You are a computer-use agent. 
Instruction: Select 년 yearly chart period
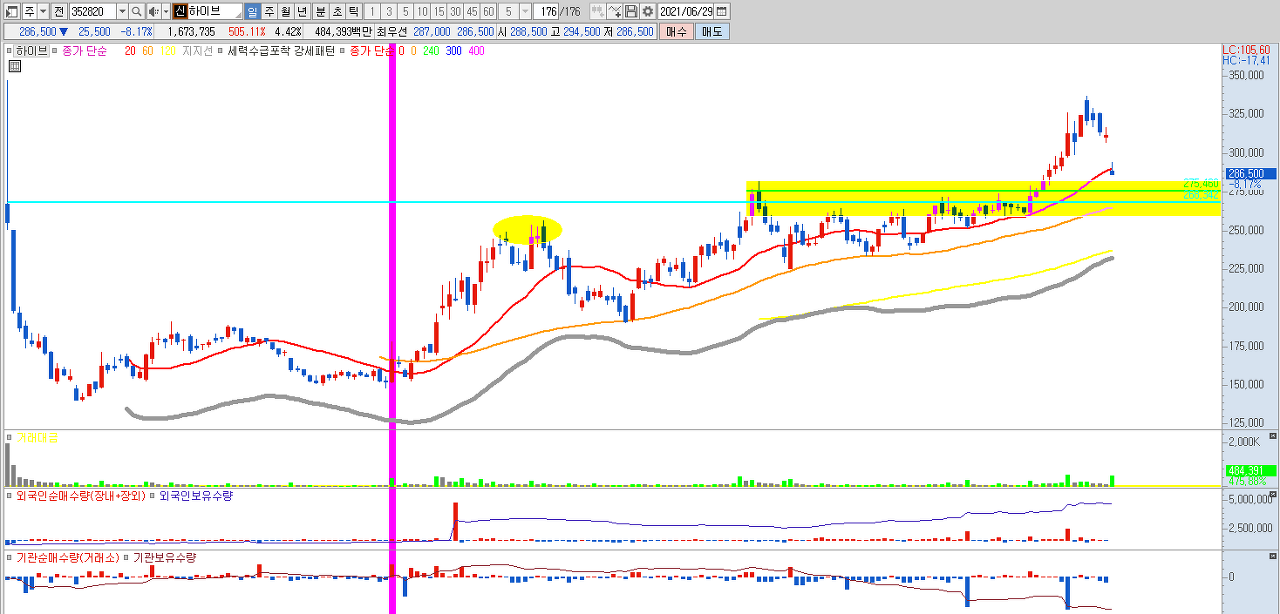pyautogui.click(x=301, y=11)
